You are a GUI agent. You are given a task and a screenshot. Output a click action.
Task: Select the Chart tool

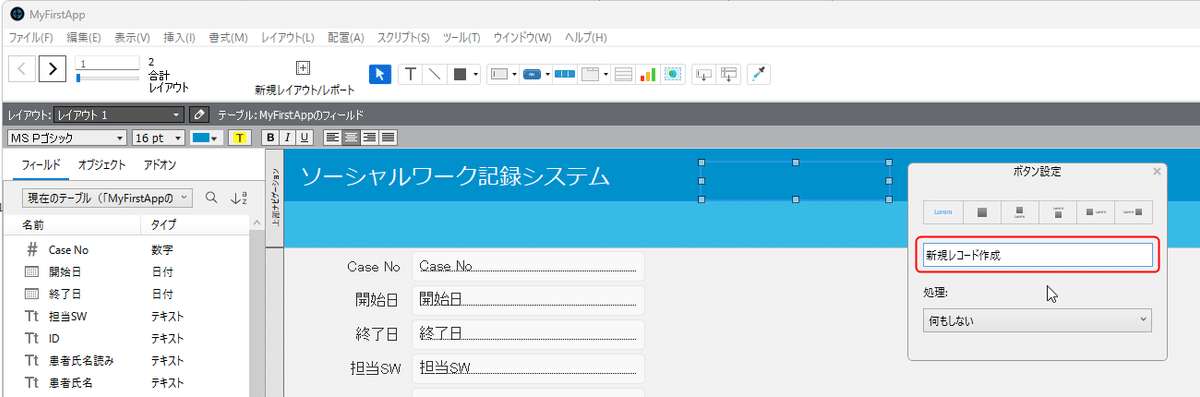(647, 74)
